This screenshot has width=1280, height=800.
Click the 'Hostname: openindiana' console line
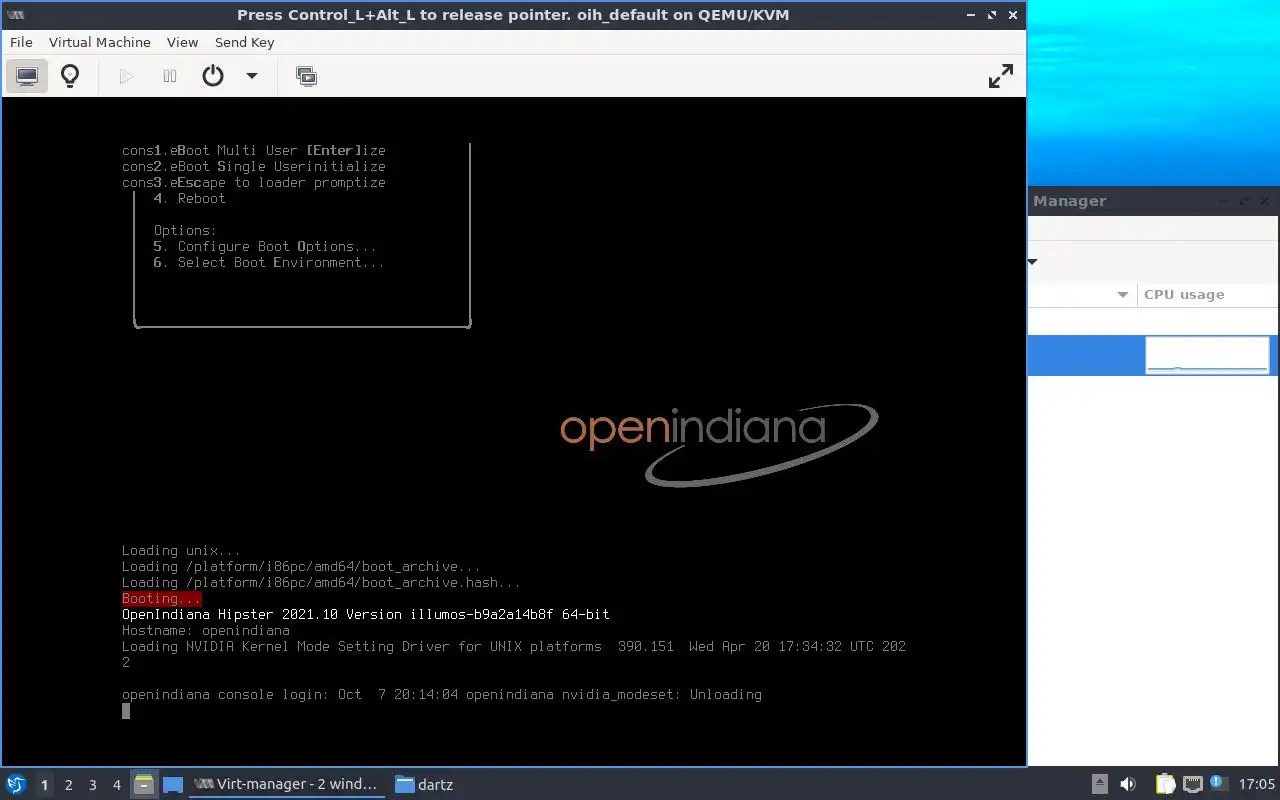tap(206, 630)
